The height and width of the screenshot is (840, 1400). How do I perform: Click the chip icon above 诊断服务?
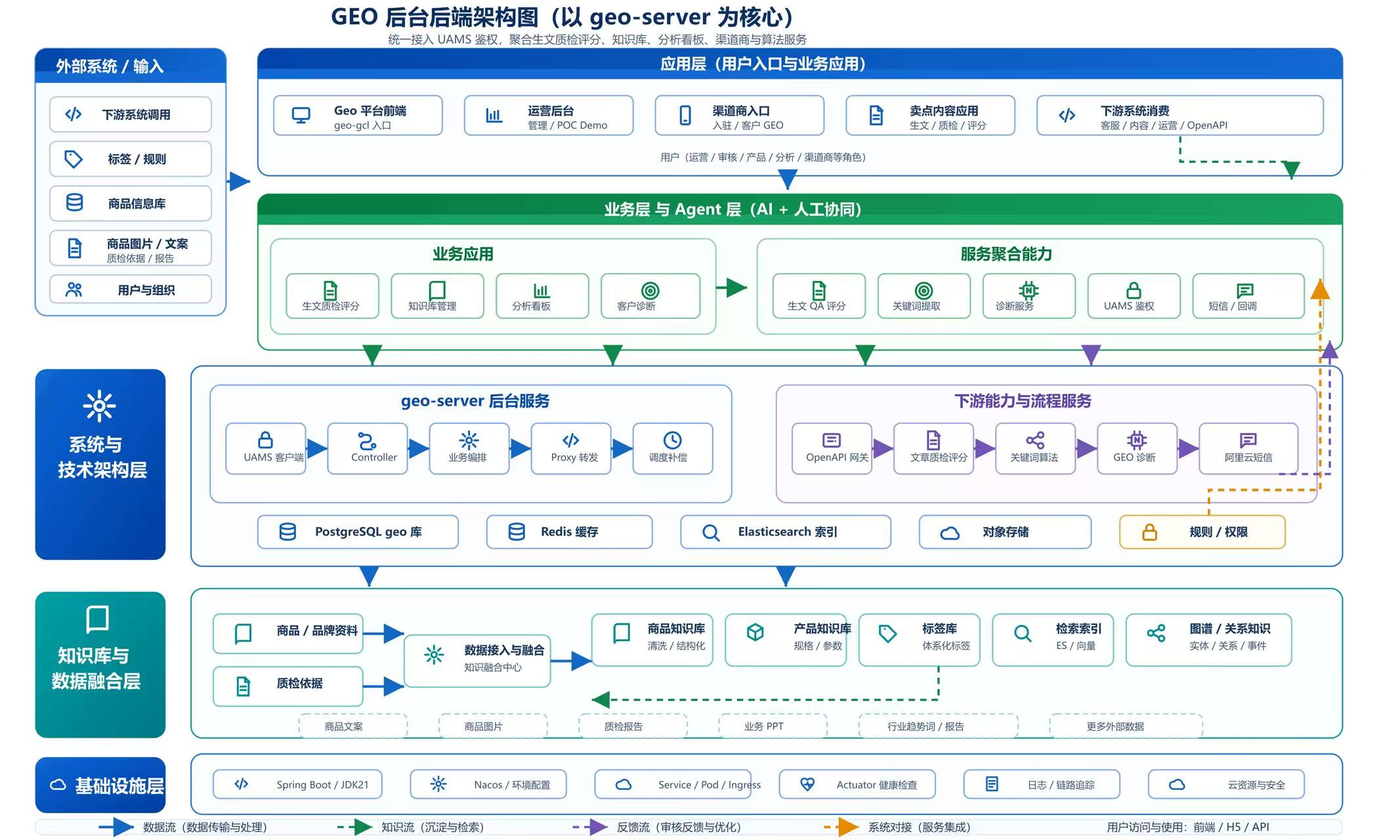click(x=1029, y=290)
